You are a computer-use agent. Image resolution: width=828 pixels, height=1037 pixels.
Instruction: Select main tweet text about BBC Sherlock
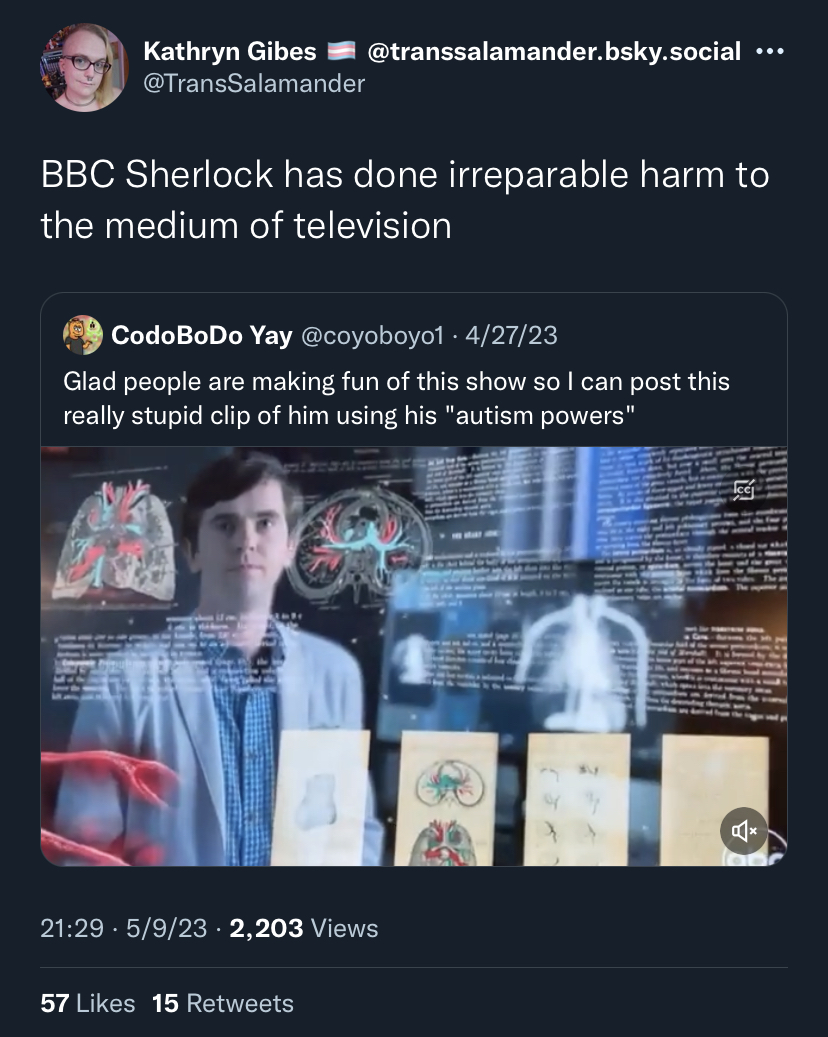point(405,200)
